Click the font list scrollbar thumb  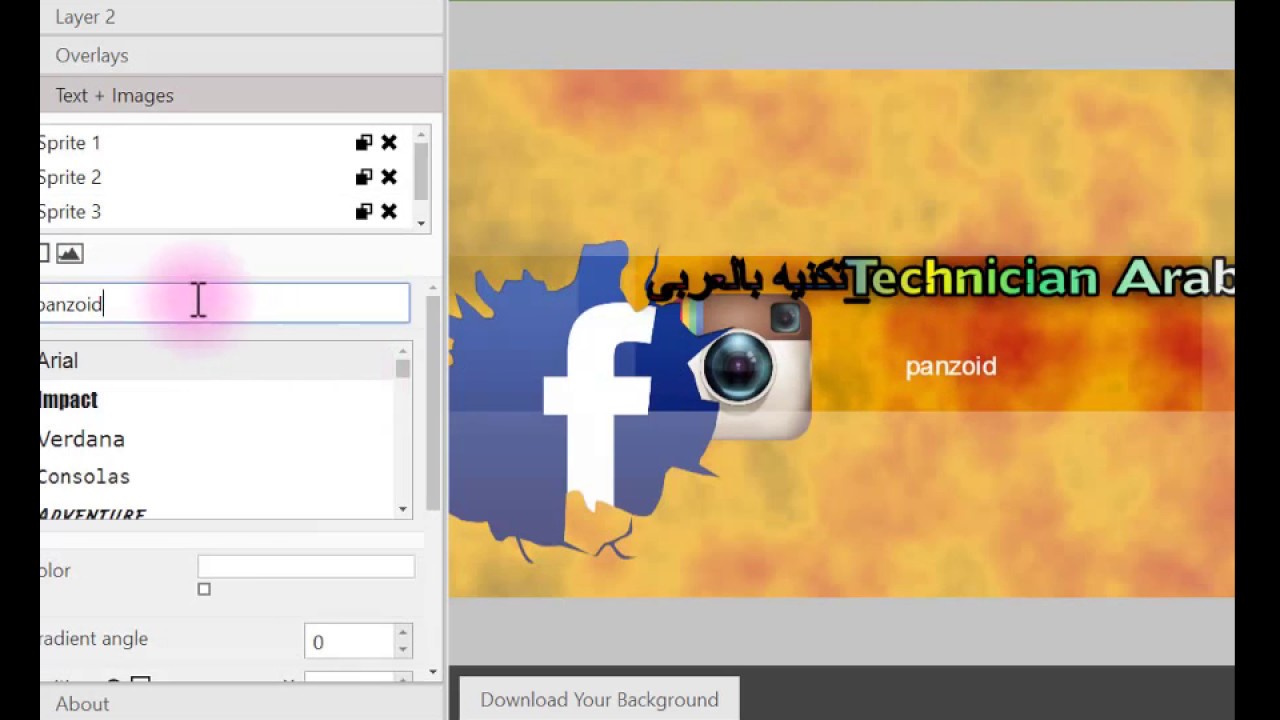pyautogui.click(x=403, y=368)
